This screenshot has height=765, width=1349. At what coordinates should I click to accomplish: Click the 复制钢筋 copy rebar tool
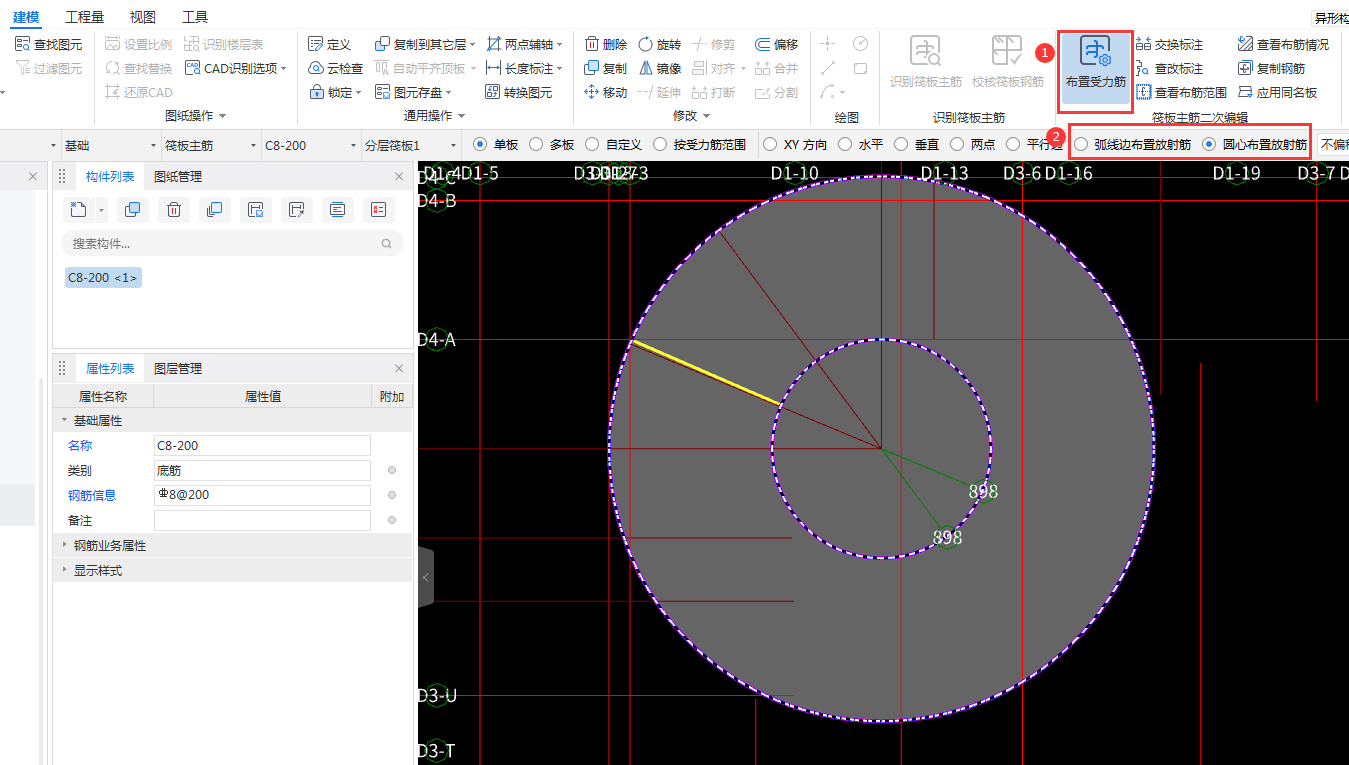1272,68
